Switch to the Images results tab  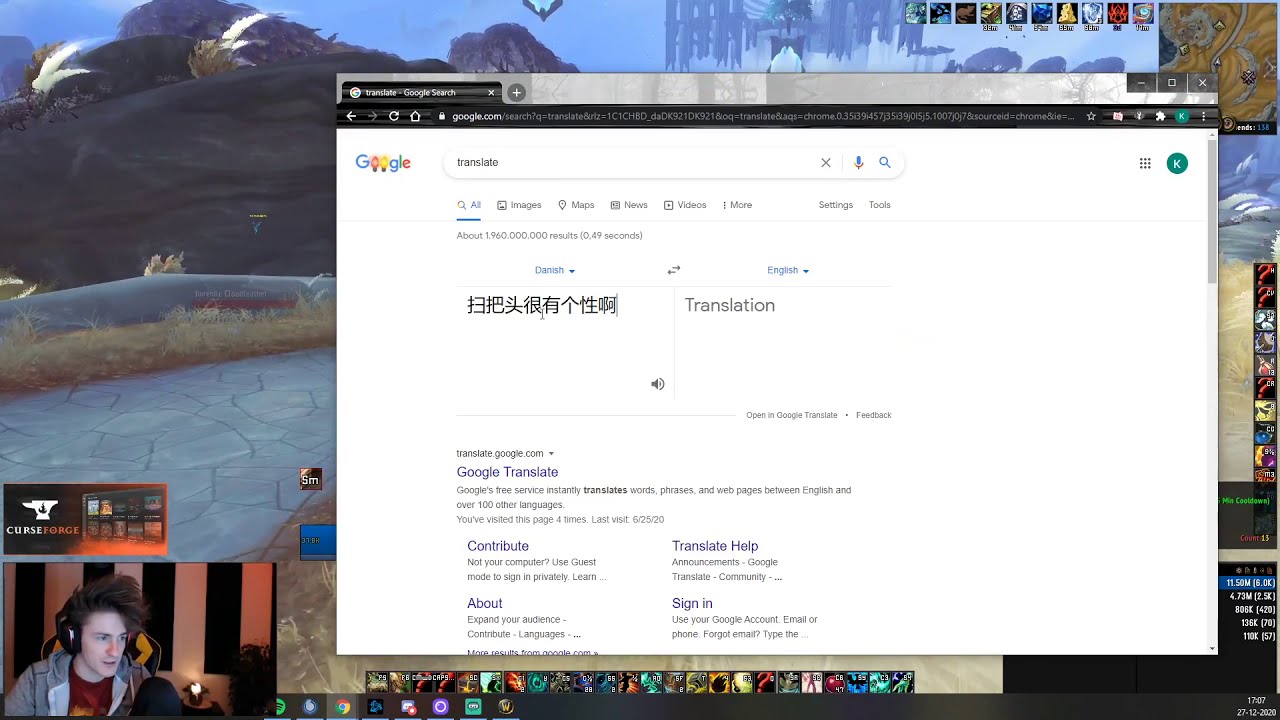[x=519, y=205]
